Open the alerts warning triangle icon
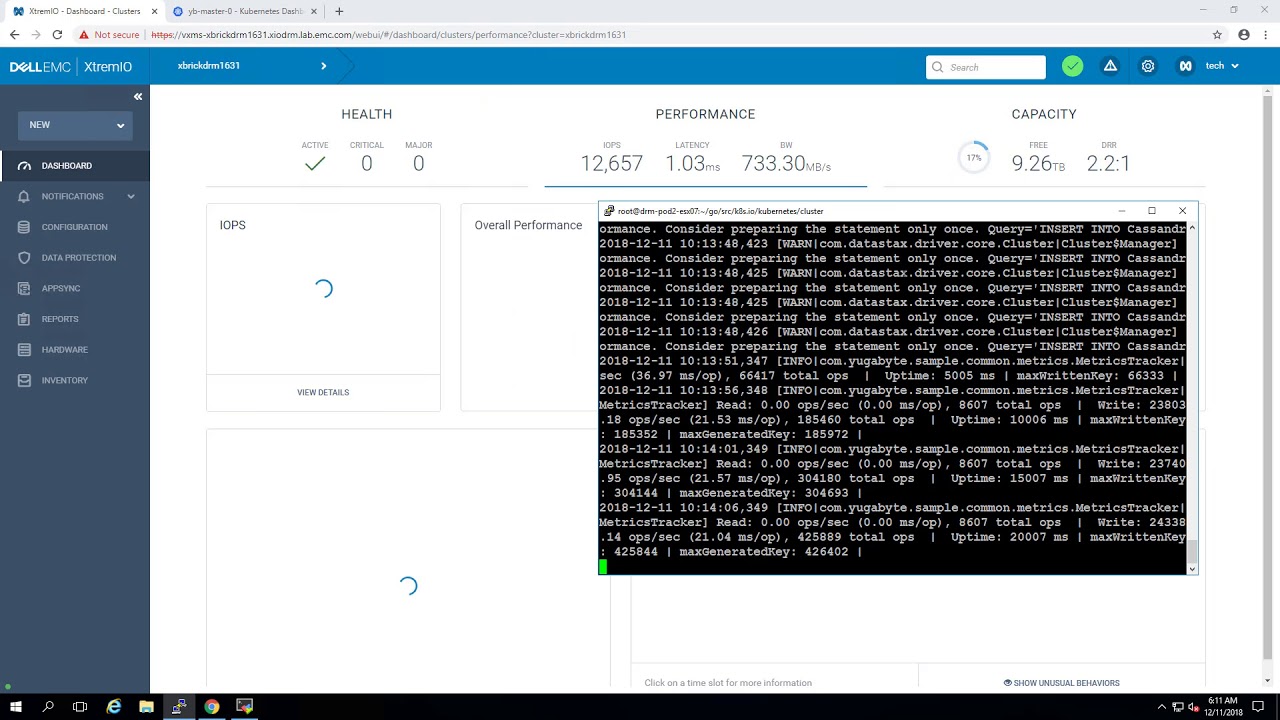 pos(1110,66)
